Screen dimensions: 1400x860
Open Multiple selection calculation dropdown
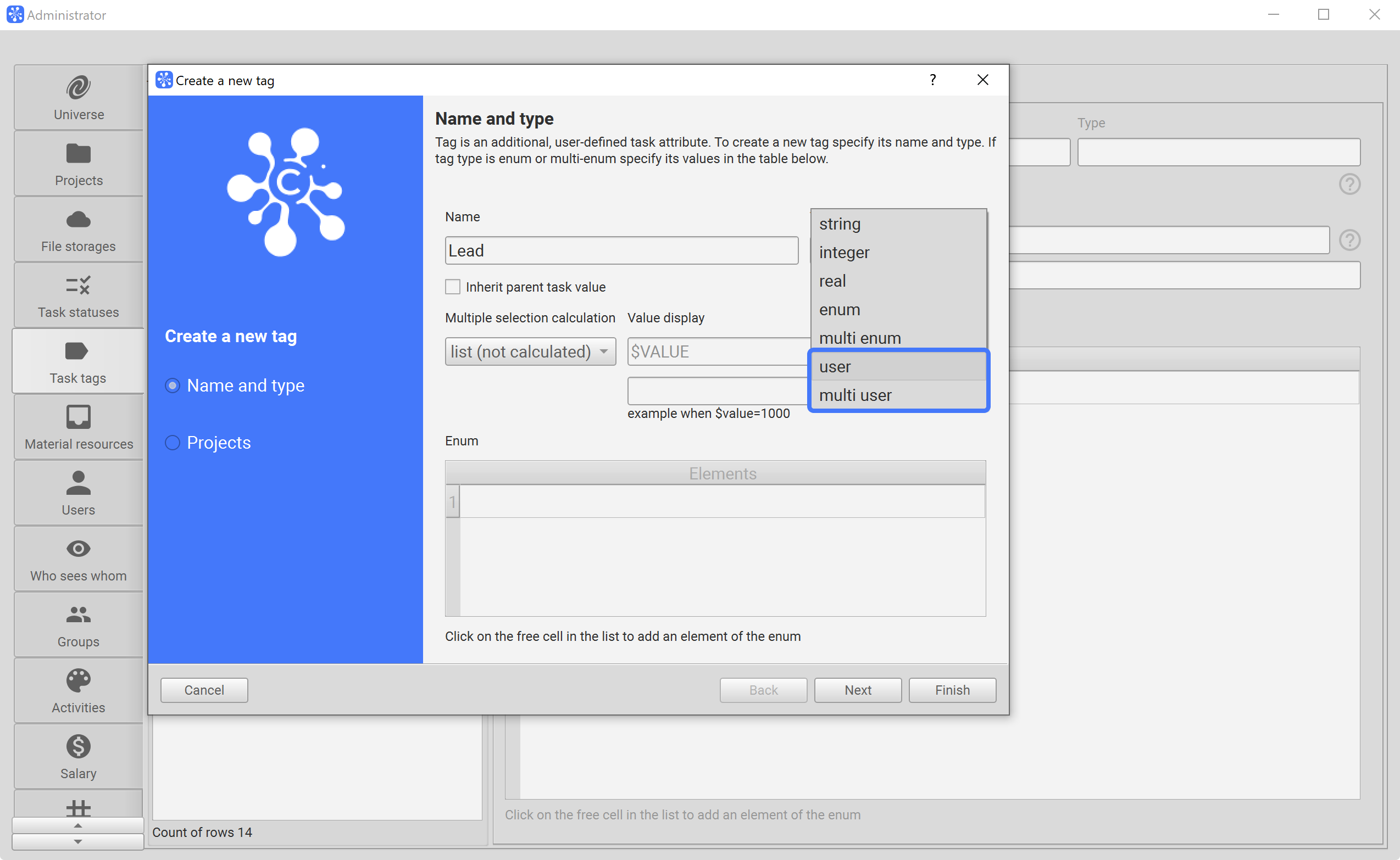pos(530,351)
